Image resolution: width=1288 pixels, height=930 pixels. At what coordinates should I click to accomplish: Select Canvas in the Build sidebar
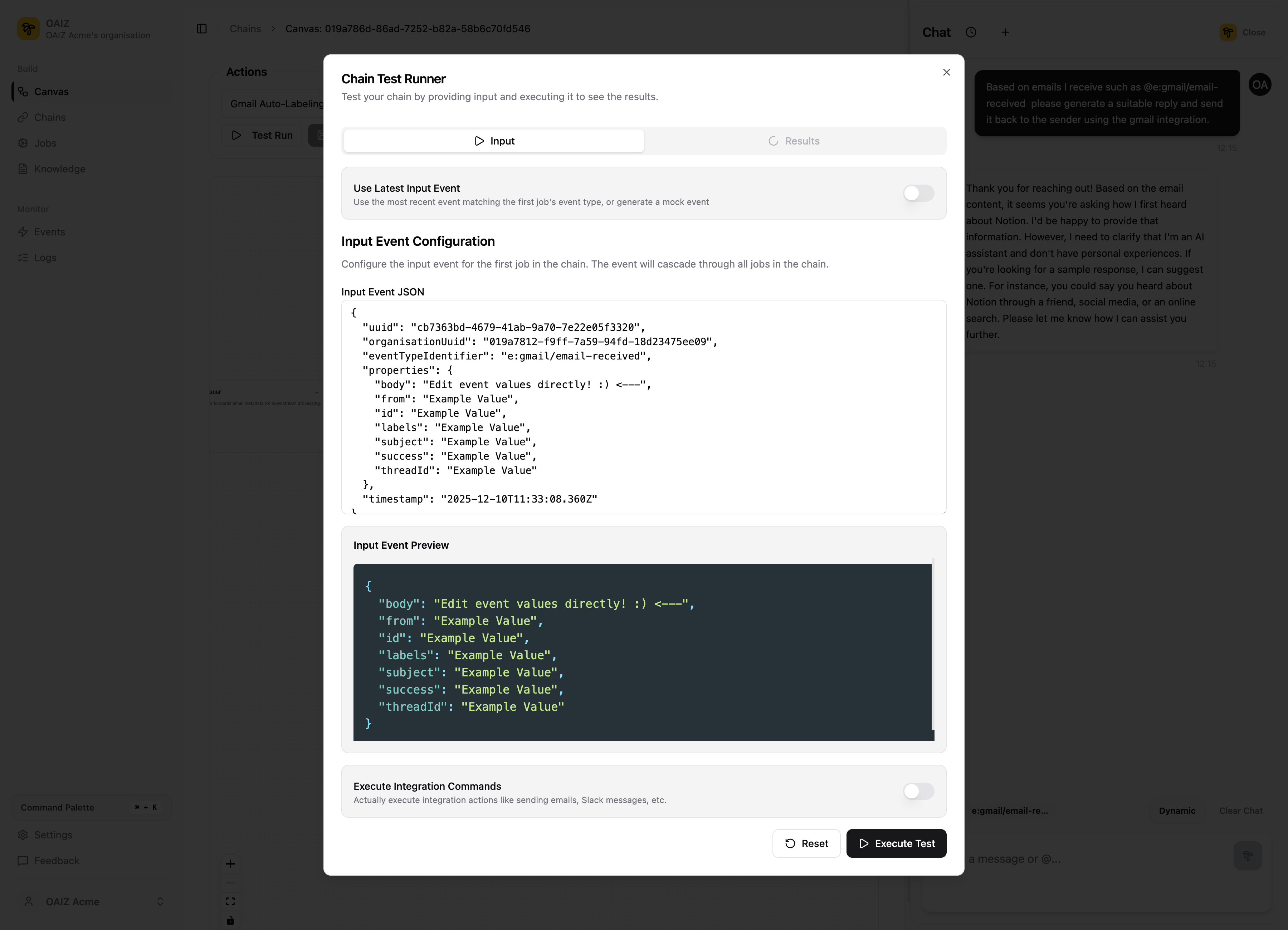pyautogui.click(x=51, y=92)
